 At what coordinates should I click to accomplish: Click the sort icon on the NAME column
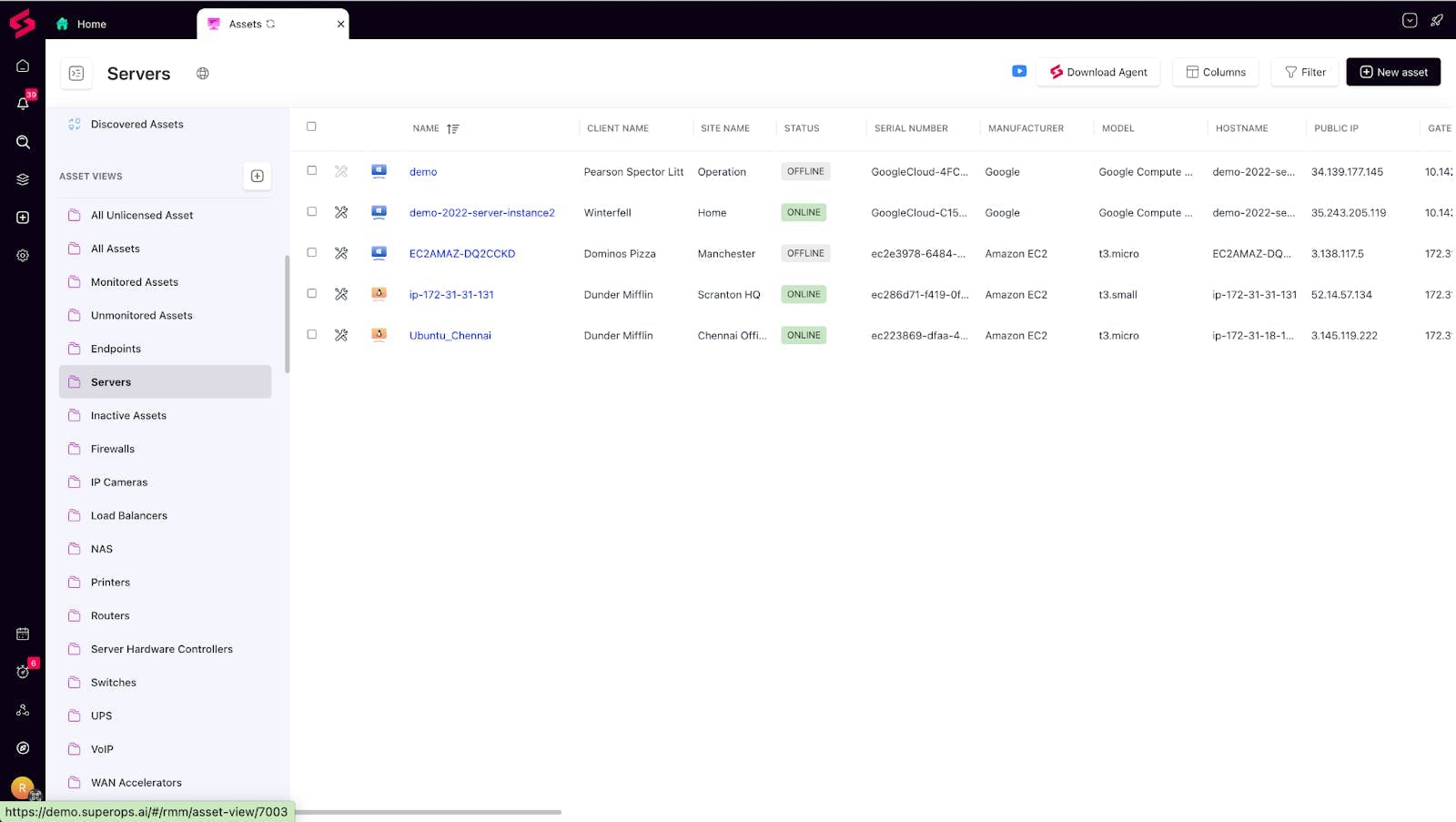pyautogui.click(x=453, y=128)
